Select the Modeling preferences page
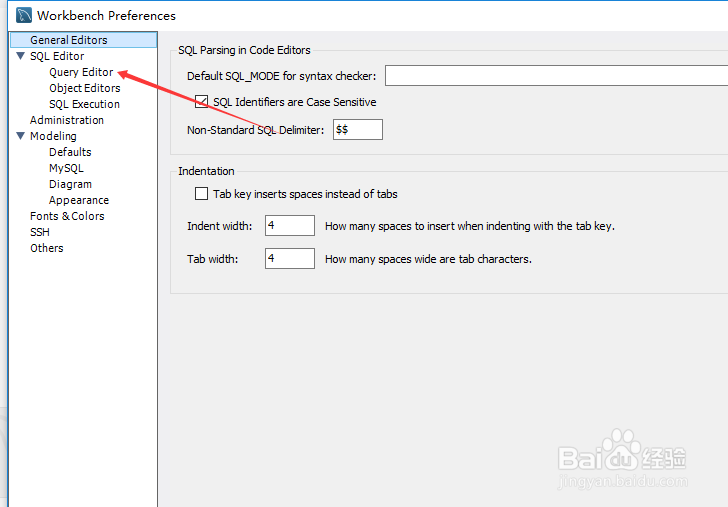The image size is (728, 507). tap(53, 136)
